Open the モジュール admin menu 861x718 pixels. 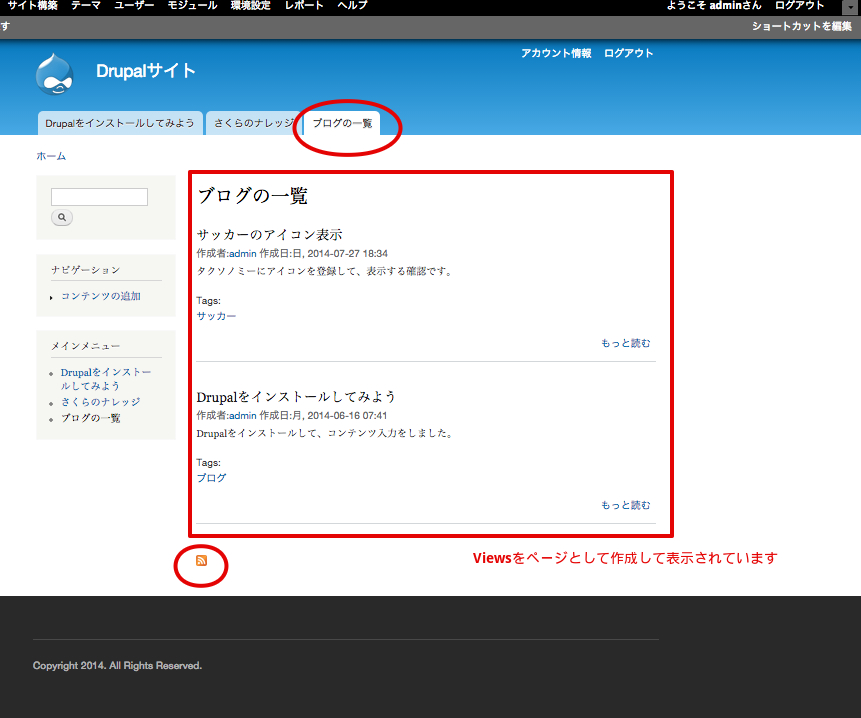tap(190, 6)
